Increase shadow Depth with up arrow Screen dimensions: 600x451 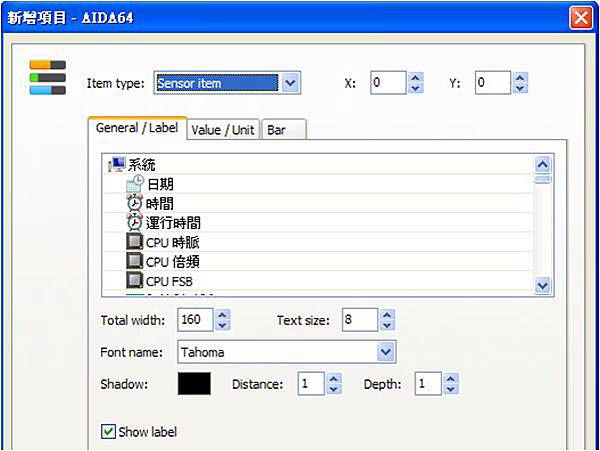[451, 378]
